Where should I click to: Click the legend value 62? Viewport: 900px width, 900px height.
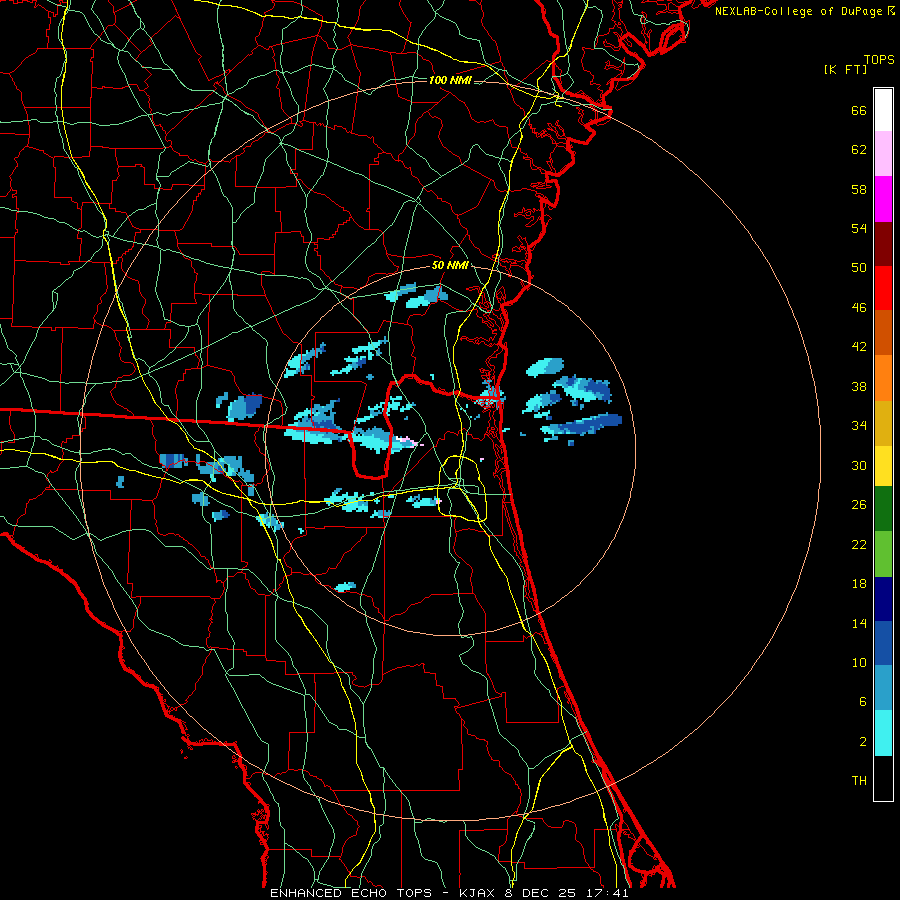859,150
